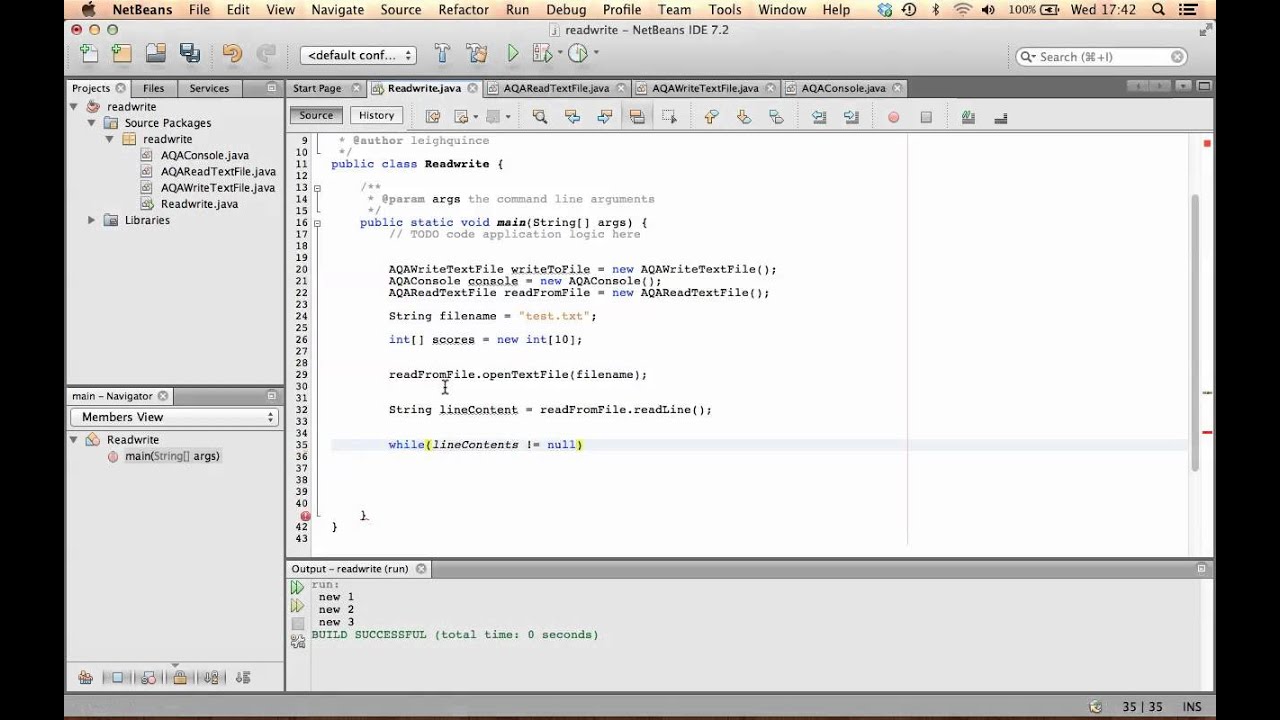
Task: Run the project with green play icon
Action: (x=513, y=54)
